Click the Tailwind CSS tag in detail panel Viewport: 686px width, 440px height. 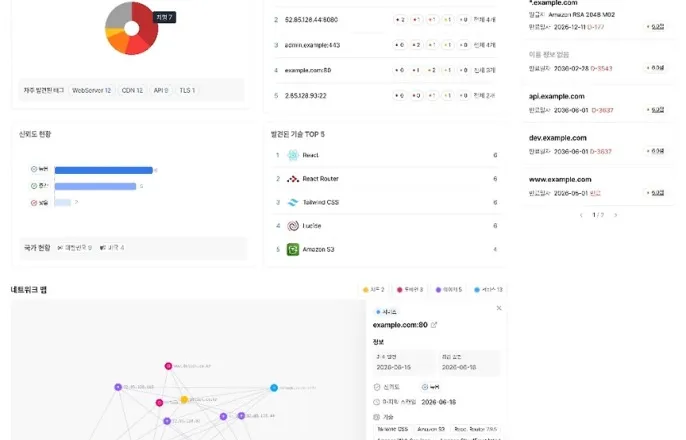point(392,429)
